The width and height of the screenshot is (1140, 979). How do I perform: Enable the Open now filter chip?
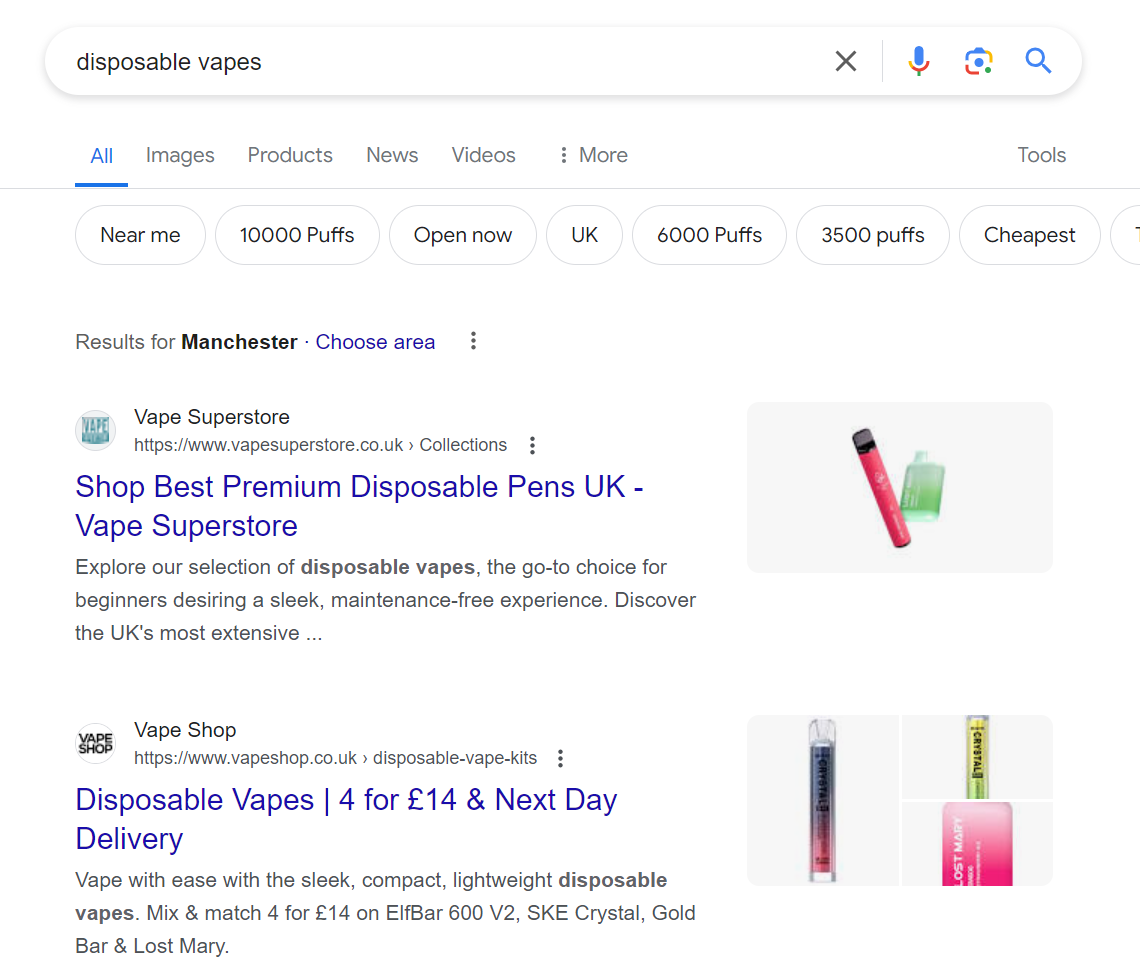pyautogui.click(x=462, y=235)
